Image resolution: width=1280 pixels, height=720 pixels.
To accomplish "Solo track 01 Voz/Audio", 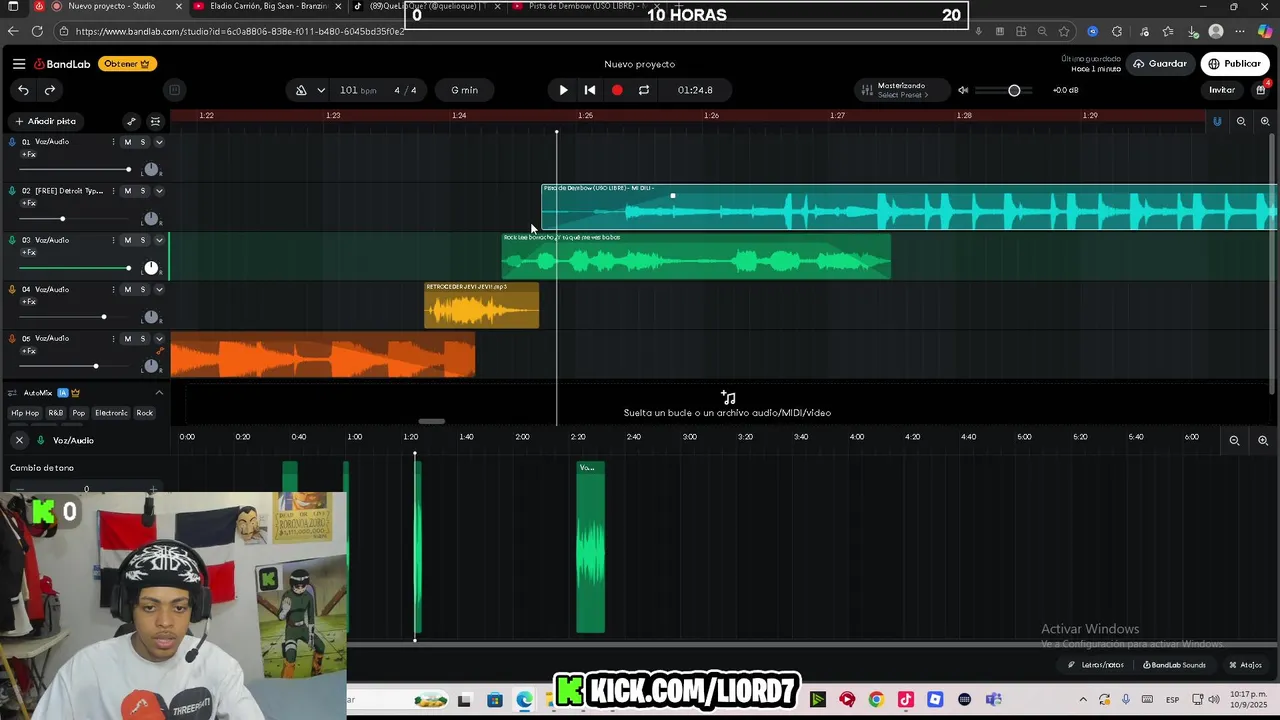I will [142, 142].
